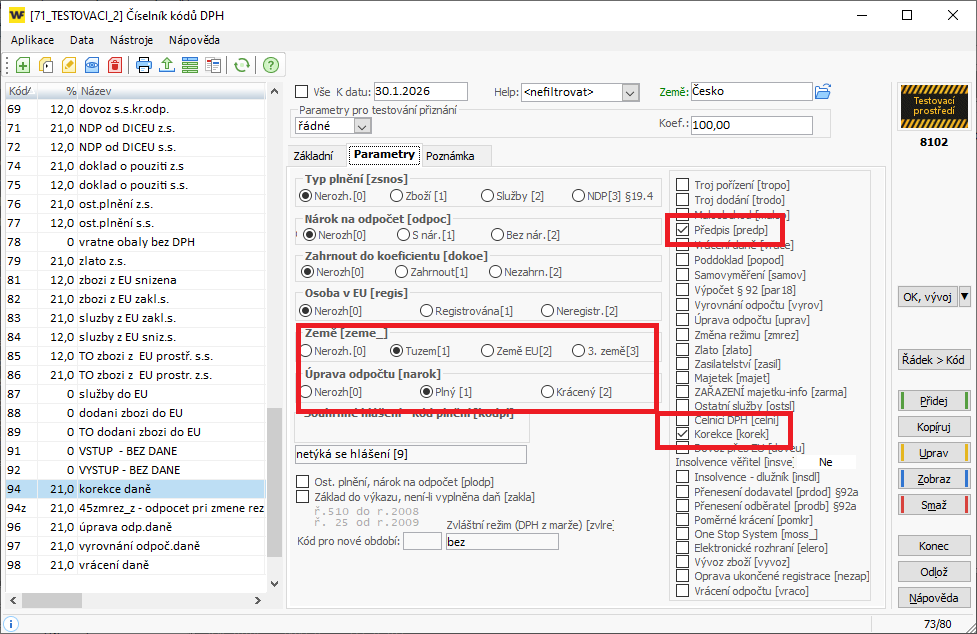Click the Název column header
This screenshot has width=977, height=634.
(x=171, y=91)
